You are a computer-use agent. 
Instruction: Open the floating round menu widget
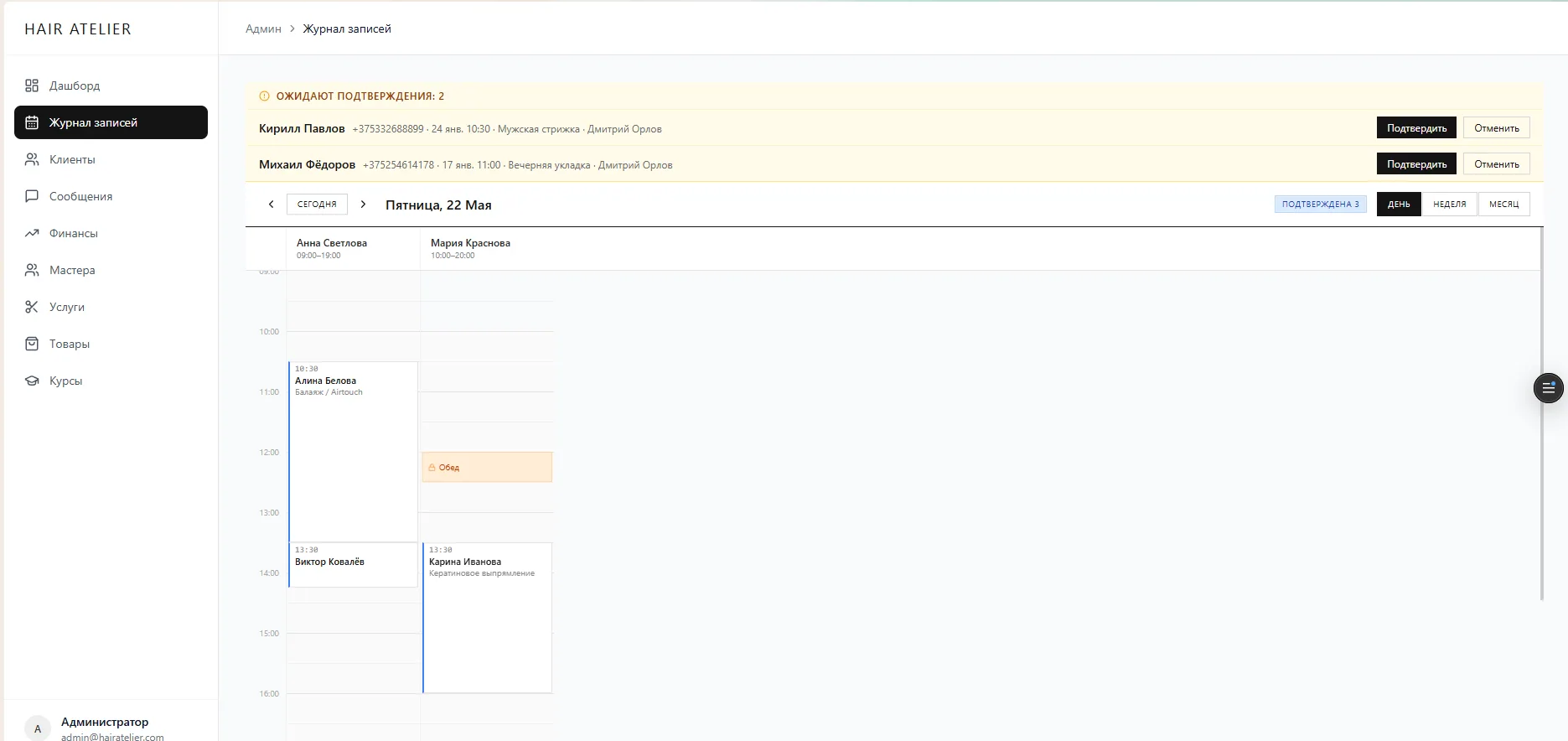[x=1548, y=388]
